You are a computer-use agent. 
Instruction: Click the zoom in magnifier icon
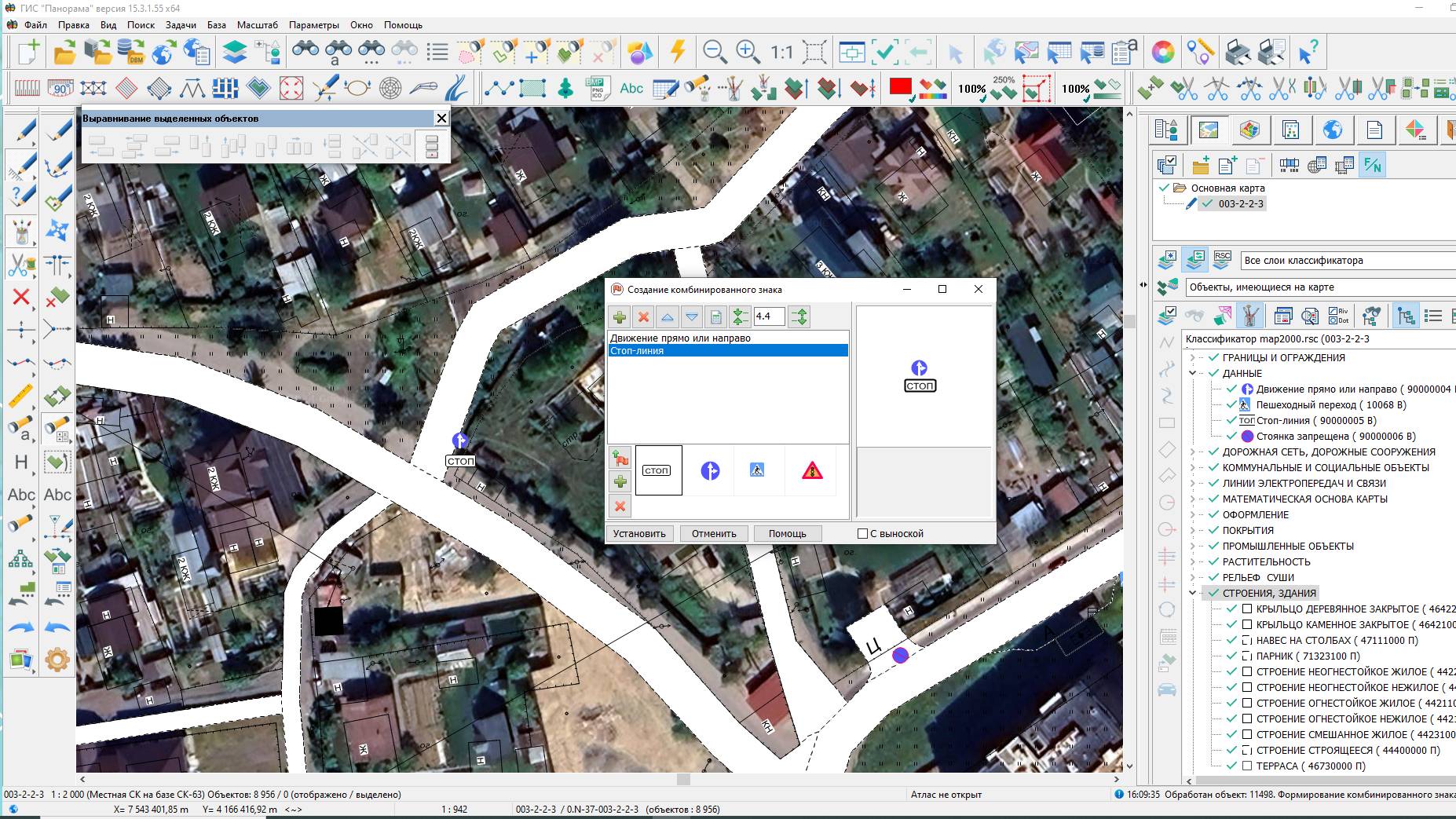click(x=748, y=53)
